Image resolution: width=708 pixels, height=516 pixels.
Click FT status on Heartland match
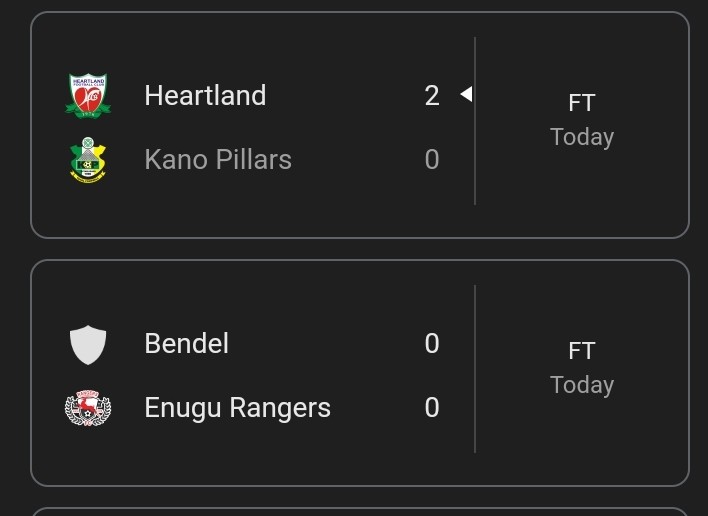(582, 103)
